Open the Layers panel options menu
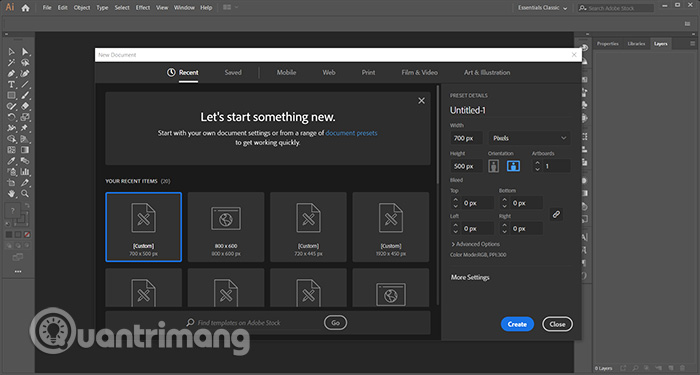Image resolution: width=700 pixels, height=375 pixels. coord(692,44)
